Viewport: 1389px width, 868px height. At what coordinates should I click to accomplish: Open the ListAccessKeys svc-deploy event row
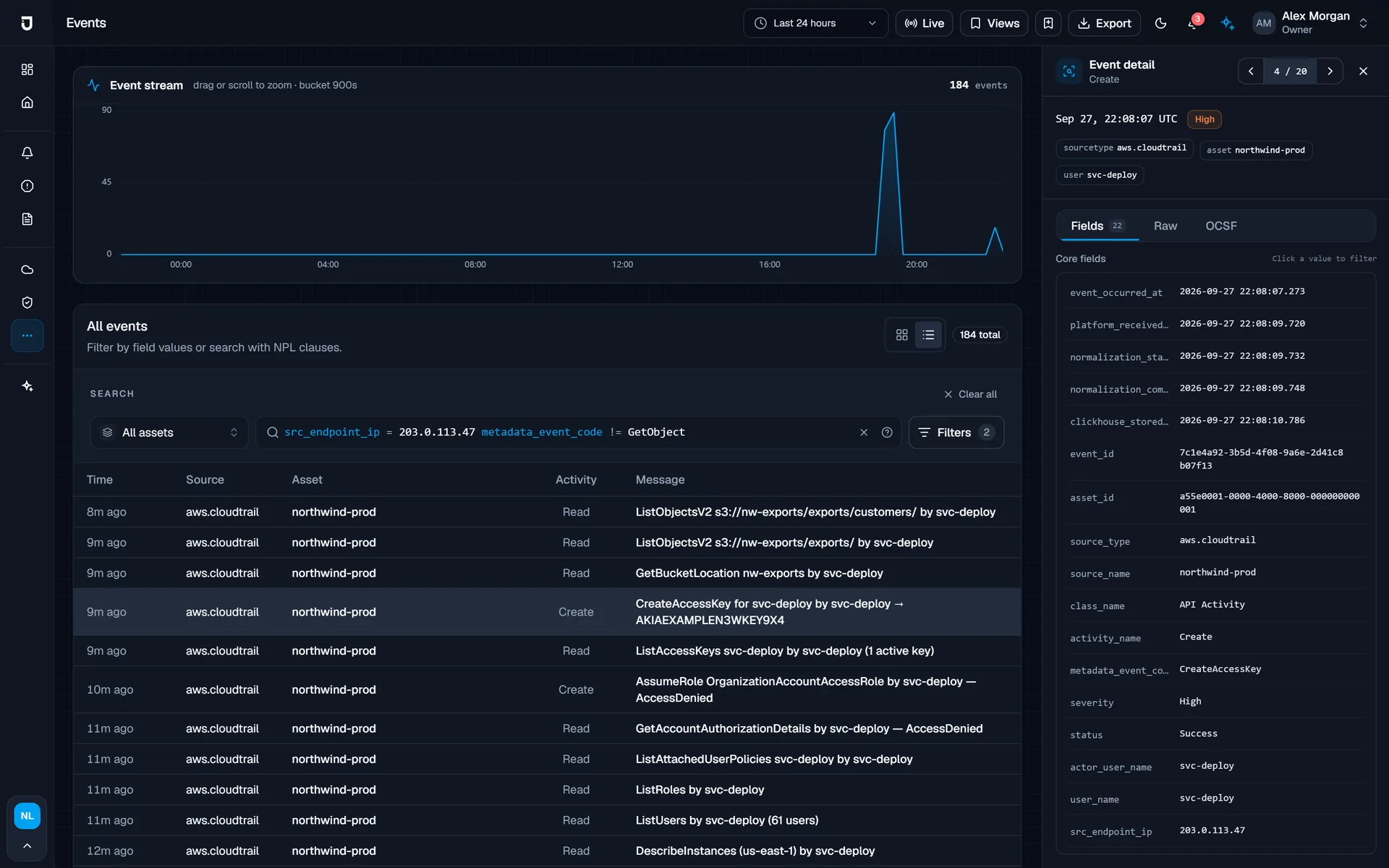point(547,651)
